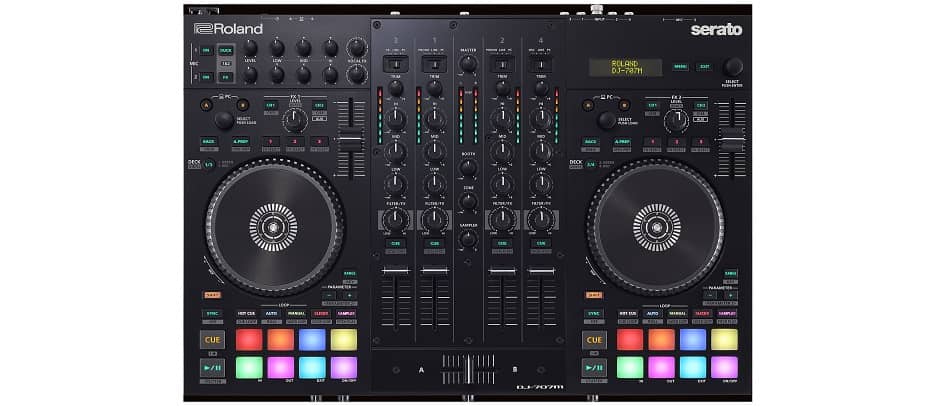
Task: Toggle the MIC 1 ON button
Action: coord(206,50)
